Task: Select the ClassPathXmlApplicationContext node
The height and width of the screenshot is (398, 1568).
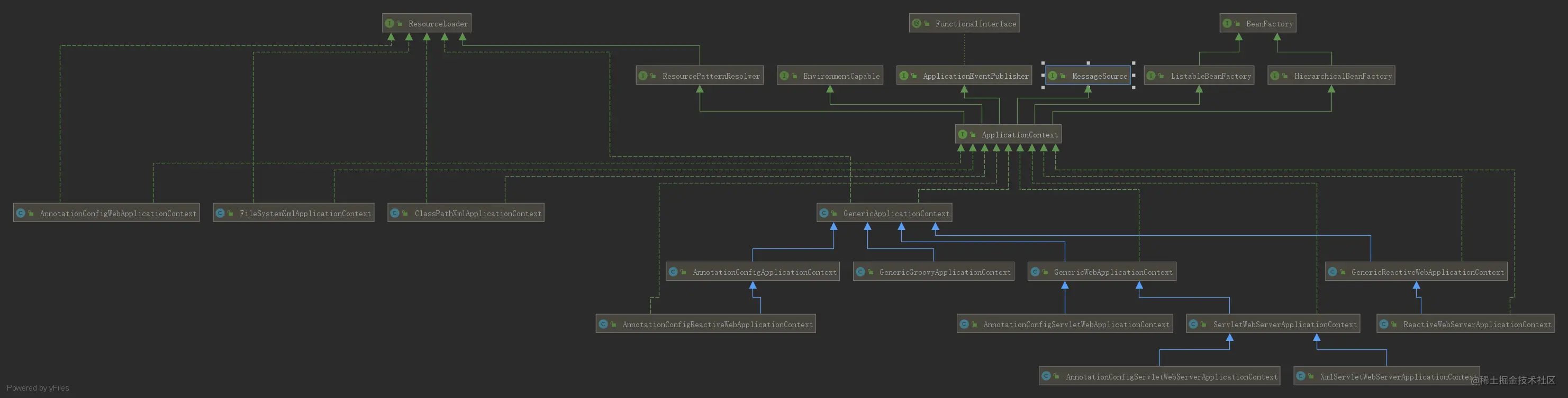Action: [x=466, y=212]
